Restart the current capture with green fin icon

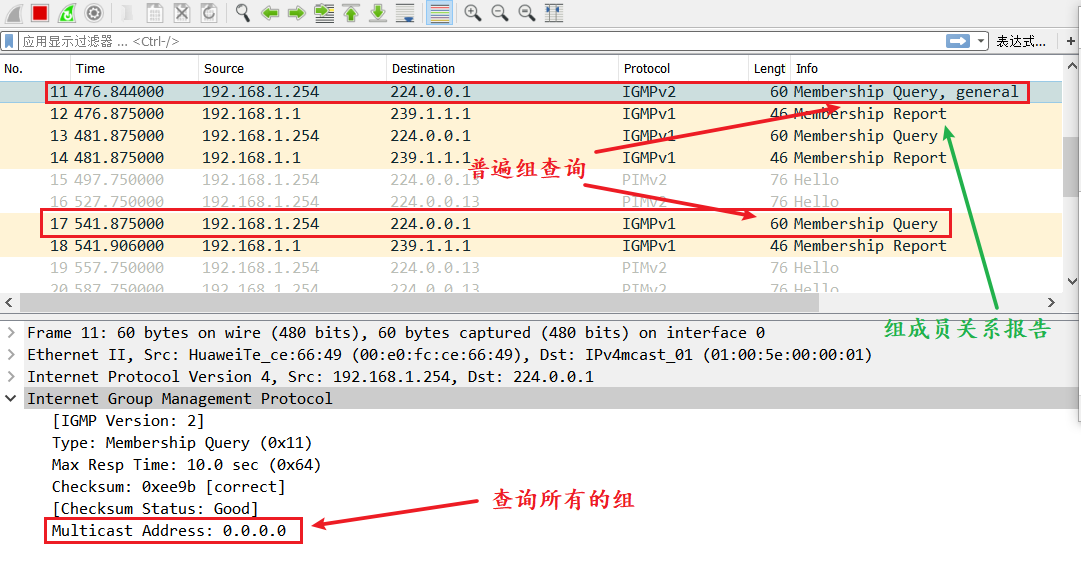pyautogui.click(x=67, y=12)
